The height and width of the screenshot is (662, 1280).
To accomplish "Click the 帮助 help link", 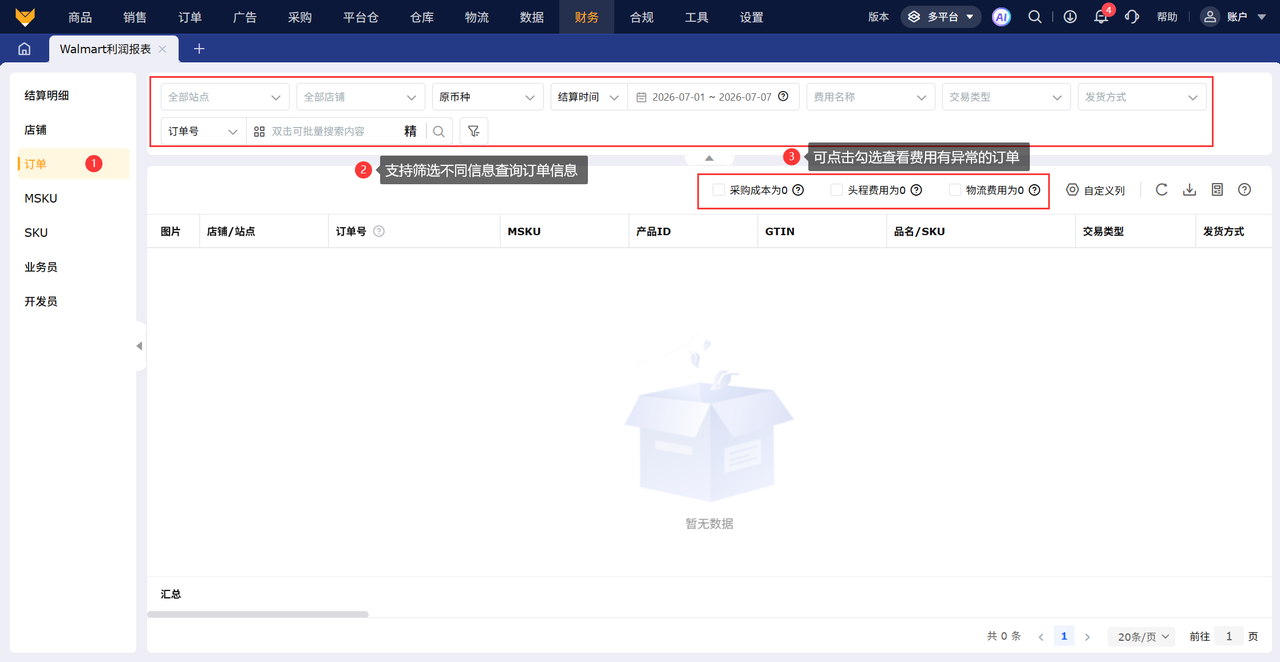I will point(1167,17).
